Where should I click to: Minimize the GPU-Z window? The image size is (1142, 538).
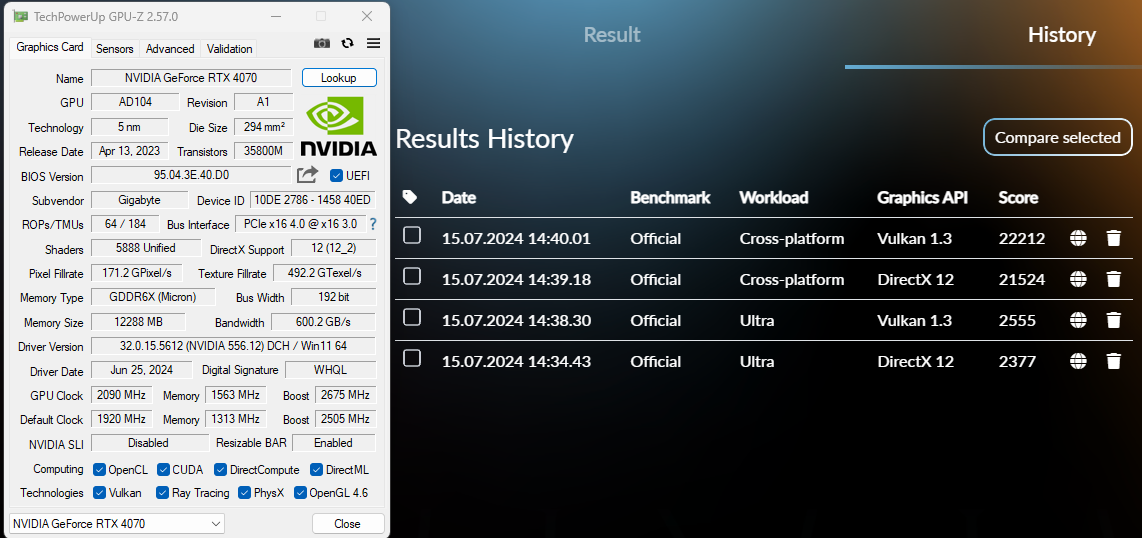click(x=276, y=16)
